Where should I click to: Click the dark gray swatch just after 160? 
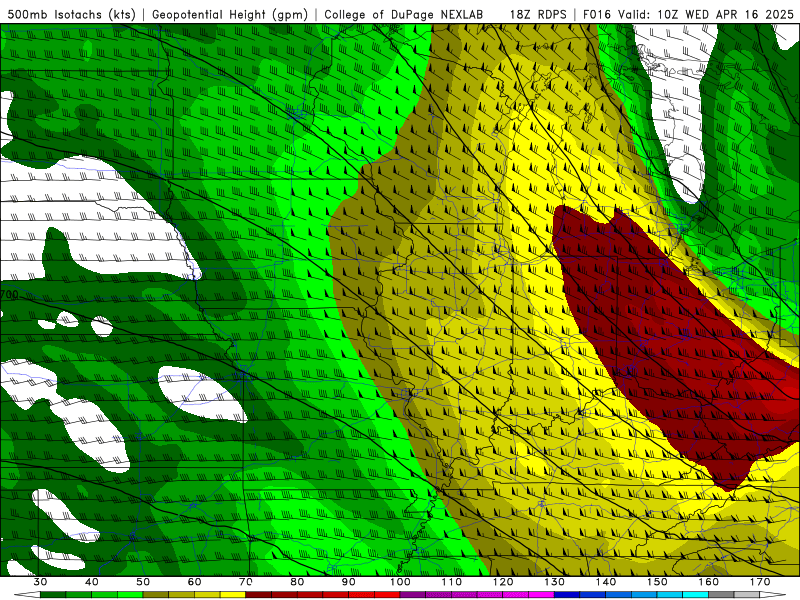tap(721, 594)
